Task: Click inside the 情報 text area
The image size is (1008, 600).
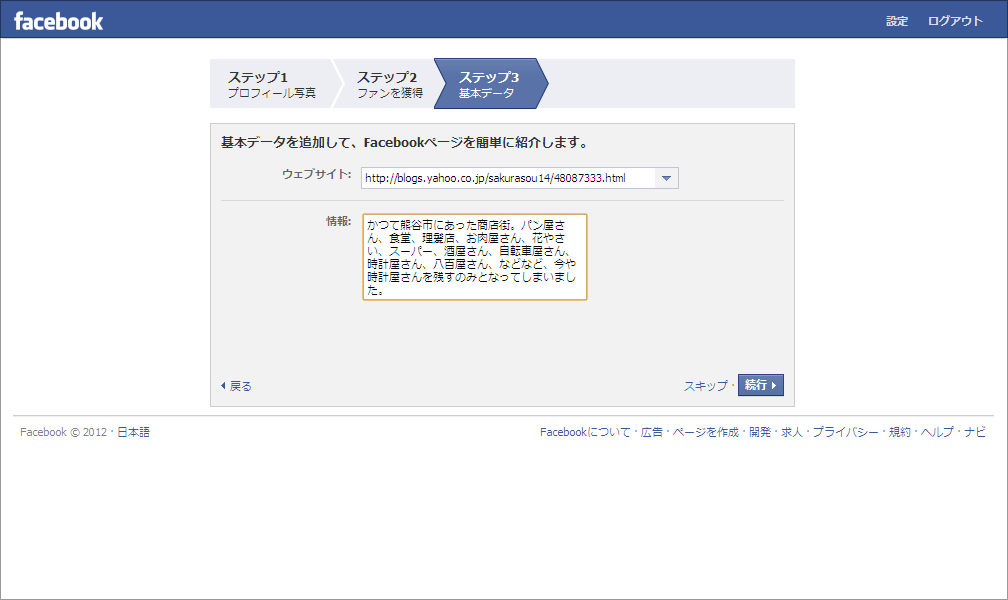Action: pyautogui.click(x=474, y=257)
